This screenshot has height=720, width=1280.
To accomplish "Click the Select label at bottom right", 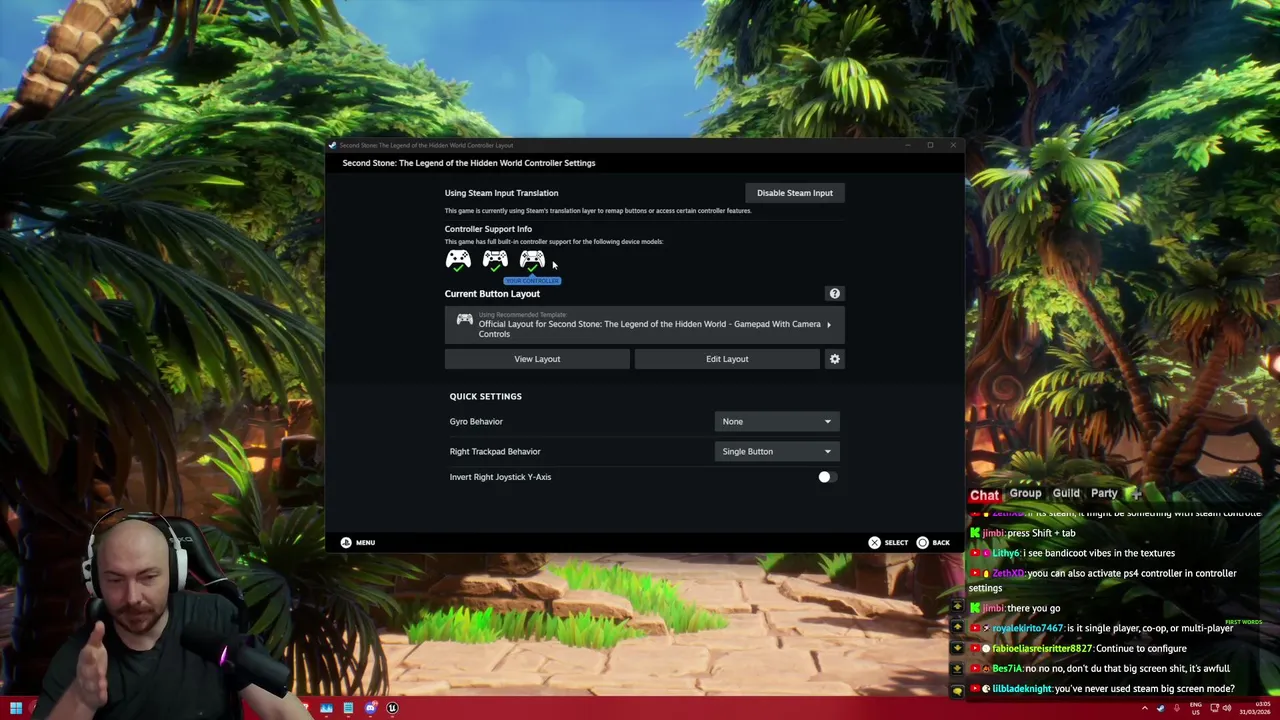I will (x=896, y=543).
